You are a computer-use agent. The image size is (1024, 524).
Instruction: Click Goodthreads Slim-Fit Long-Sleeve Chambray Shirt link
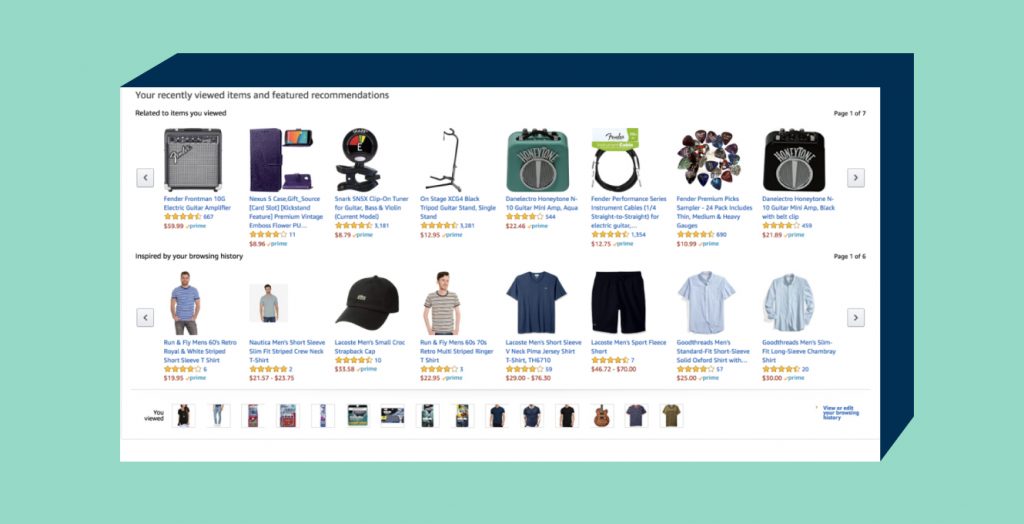(x=798, y=351)
